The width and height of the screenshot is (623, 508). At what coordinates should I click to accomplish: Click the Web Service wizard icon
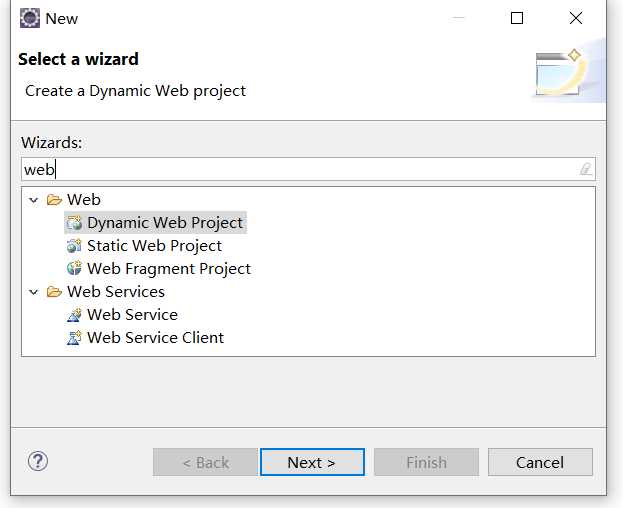click(74, 315)
